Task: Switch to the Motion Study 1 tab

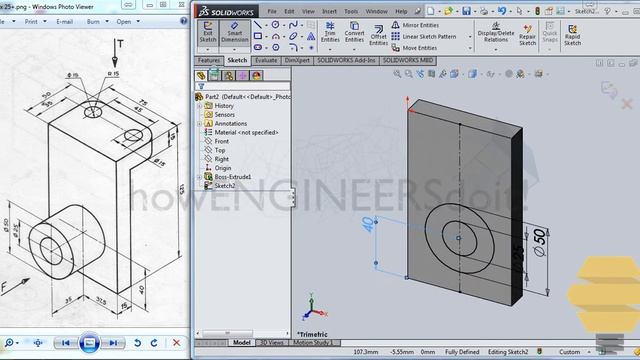Action: point(313,343)
